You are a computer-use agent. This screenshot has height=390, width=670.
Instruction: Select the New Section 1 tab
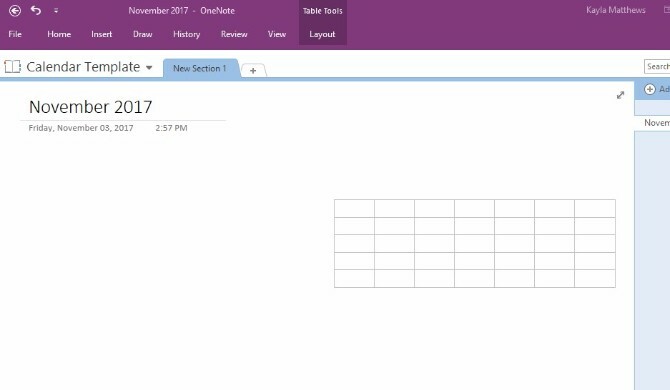[x=200, y=68]
